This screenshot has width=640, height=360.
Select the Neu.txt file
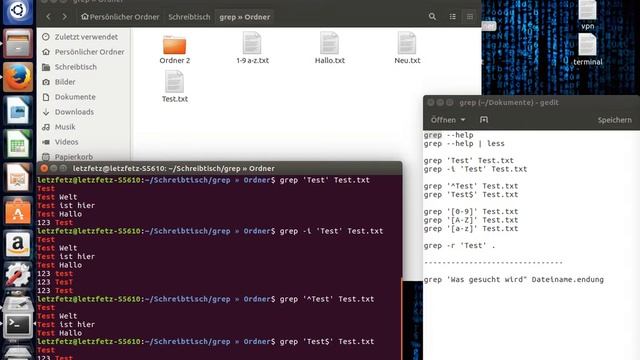coord(407,49)
